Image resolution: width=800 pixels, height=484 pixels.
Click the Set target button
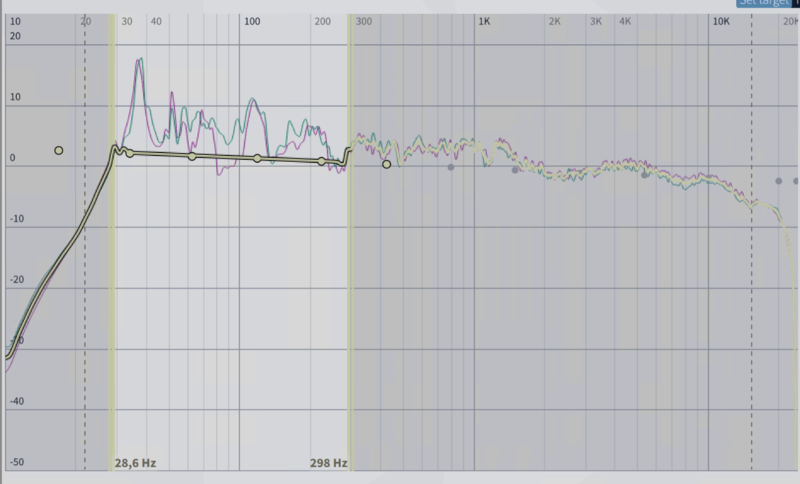click(x=766, y=3)
